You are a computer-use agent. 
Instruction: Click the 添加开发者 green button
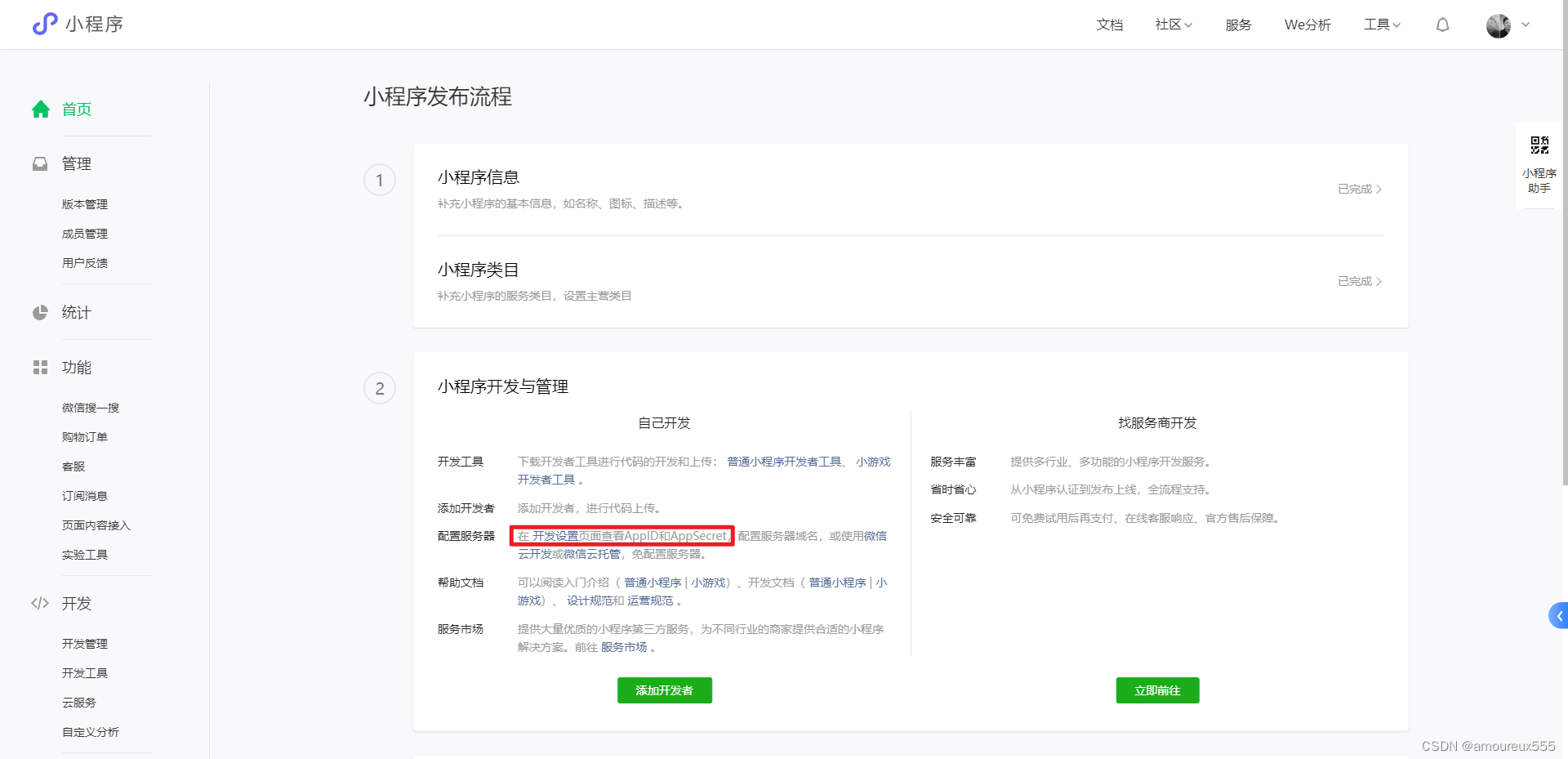[664, 690]
